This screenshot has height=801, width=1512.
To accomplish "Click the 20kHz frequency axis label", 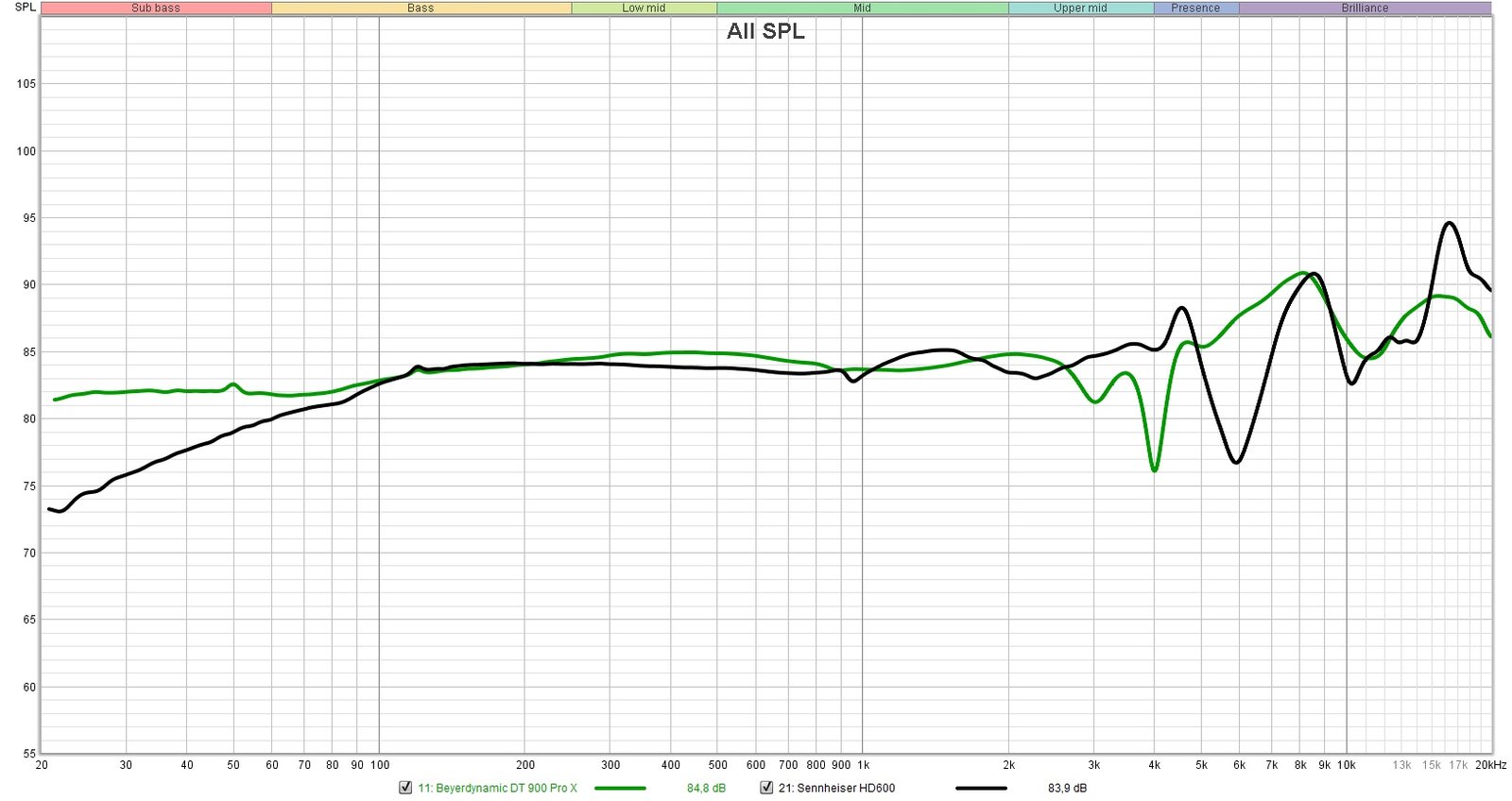I will 1490,765.
